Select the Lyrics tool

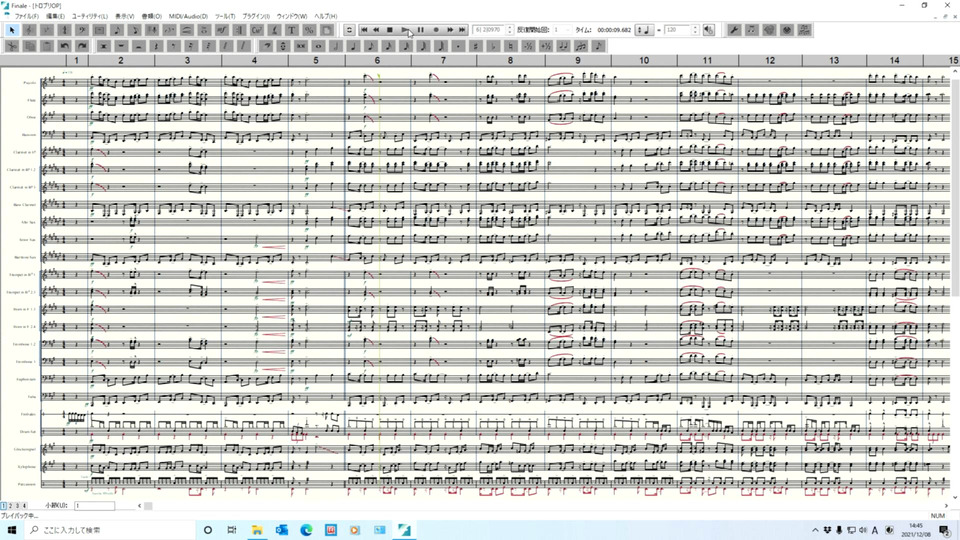click(274, 30)
